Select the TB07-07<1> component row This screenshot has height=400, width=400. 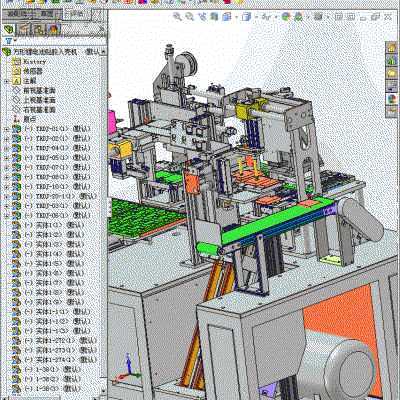(51, 167)
